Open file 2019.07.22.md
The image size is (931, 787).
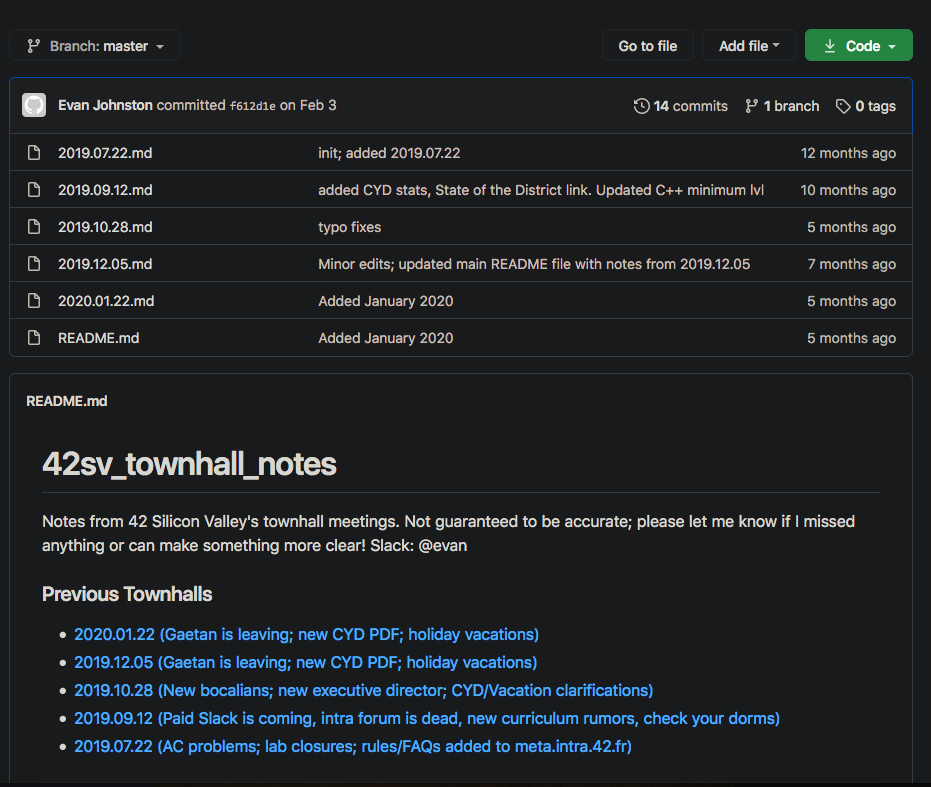(105, 153)
